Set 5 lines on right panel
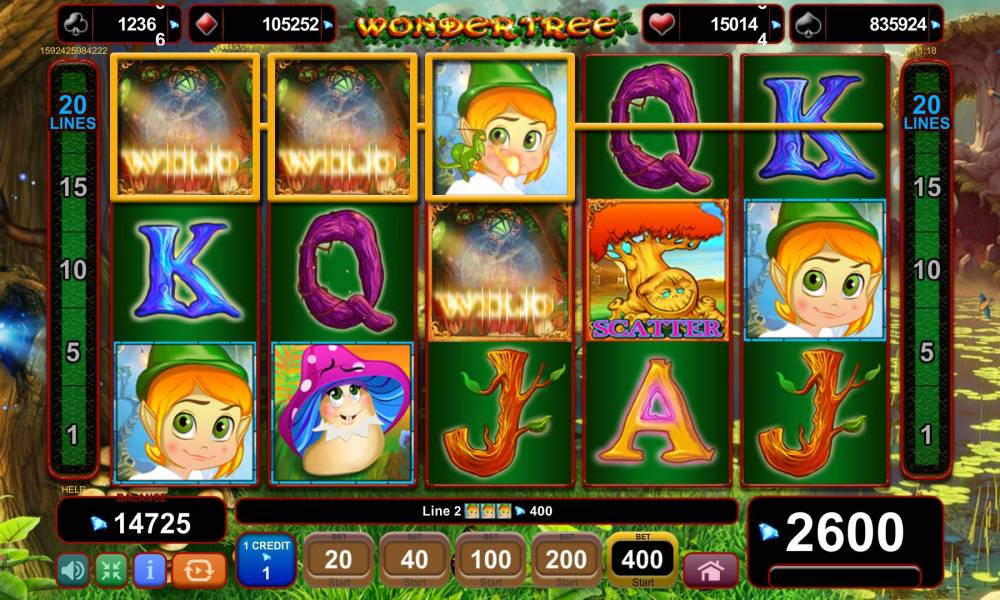The image size is (1000, 600). pyautogui.click(x=927, y=352)
